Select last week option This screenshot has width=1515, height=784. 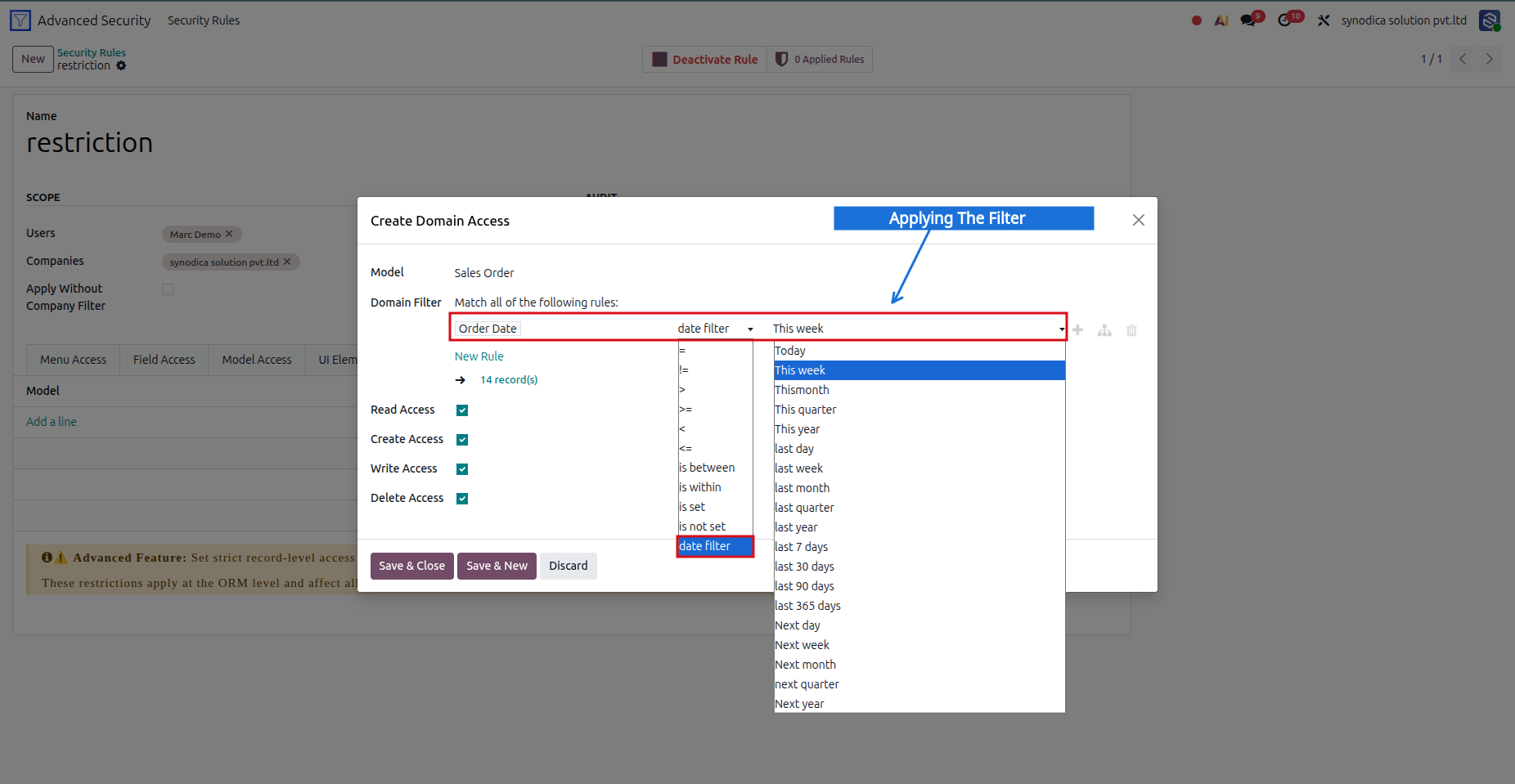[x=919, y=468]
